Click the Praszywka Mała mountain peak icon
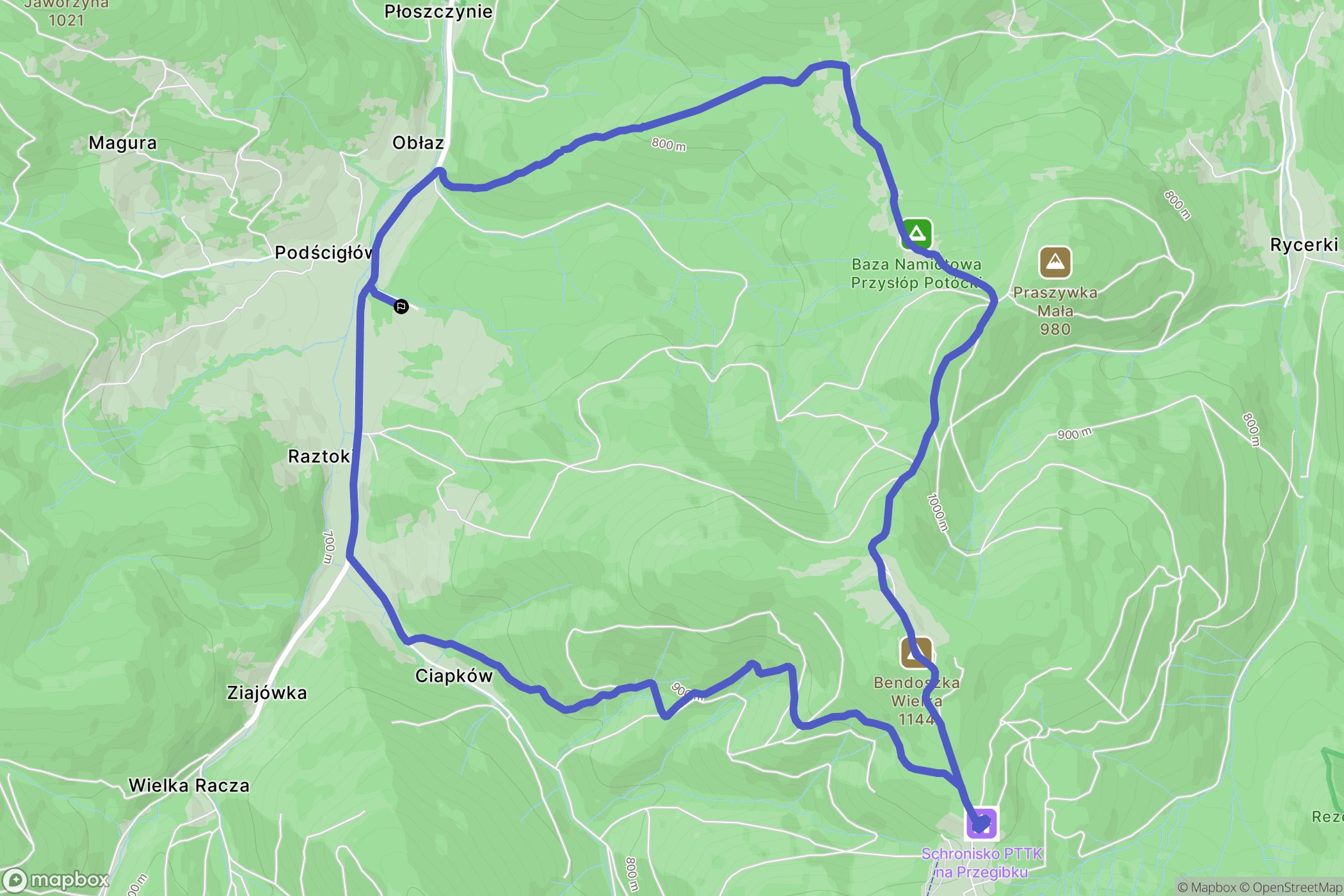1344x896 pixels. (1055, 262)
